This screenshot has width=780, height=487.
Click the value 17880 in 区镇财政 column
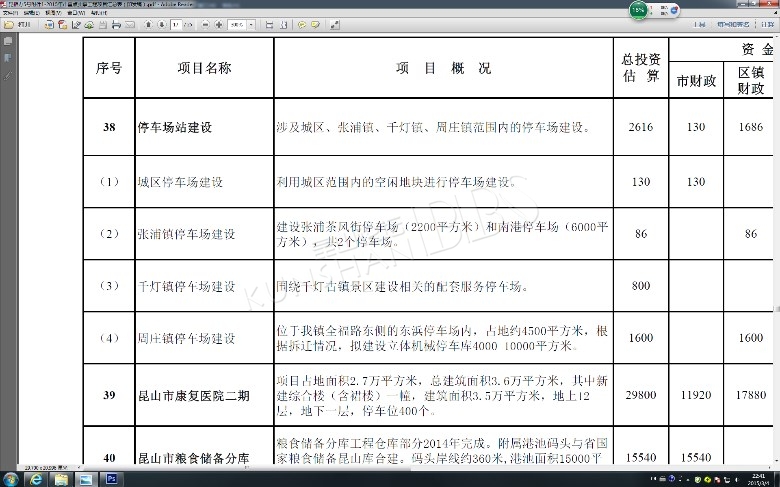coord(751,395)
